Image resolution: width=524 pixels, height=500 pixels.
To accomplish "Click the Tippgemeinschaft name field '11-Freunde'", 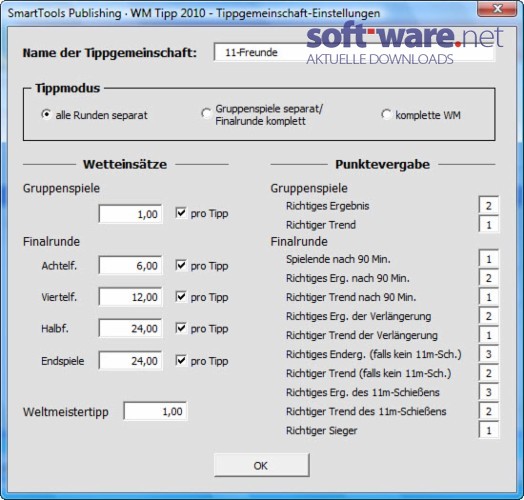I will [354, 52].
